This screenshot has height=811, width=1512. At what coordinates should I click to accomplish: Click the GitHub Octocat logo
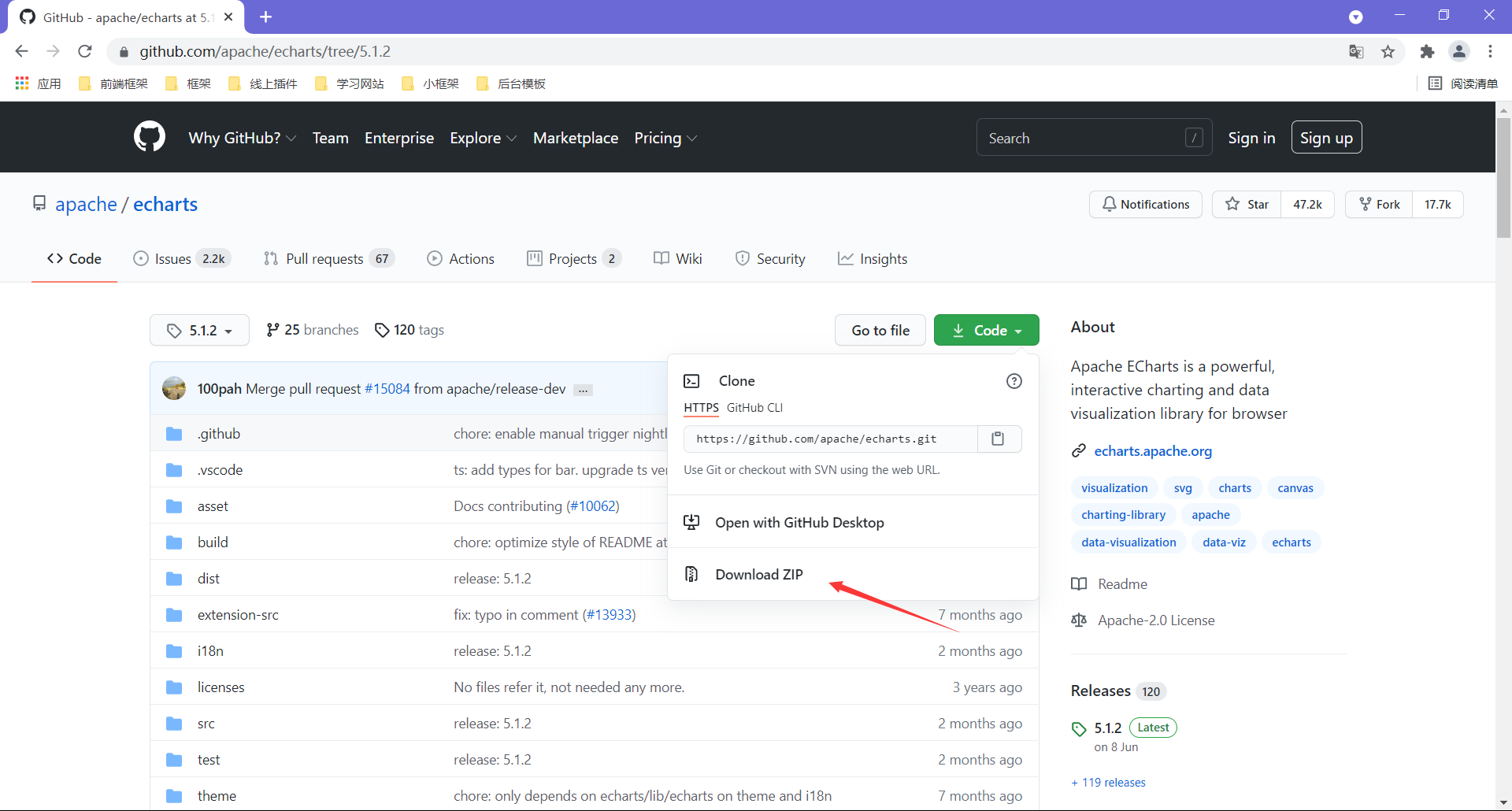point(150,137)
